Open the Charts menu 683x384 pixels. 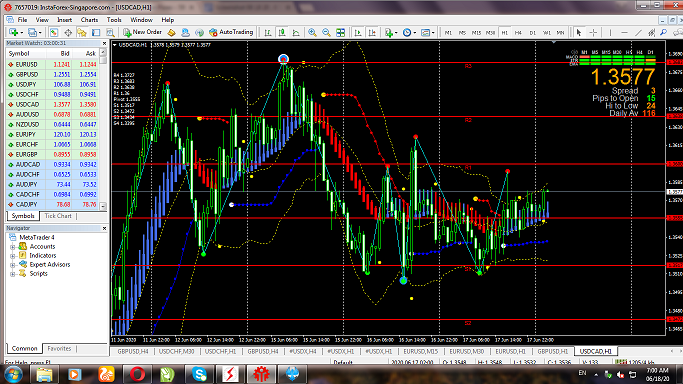(x=89, y=20)
